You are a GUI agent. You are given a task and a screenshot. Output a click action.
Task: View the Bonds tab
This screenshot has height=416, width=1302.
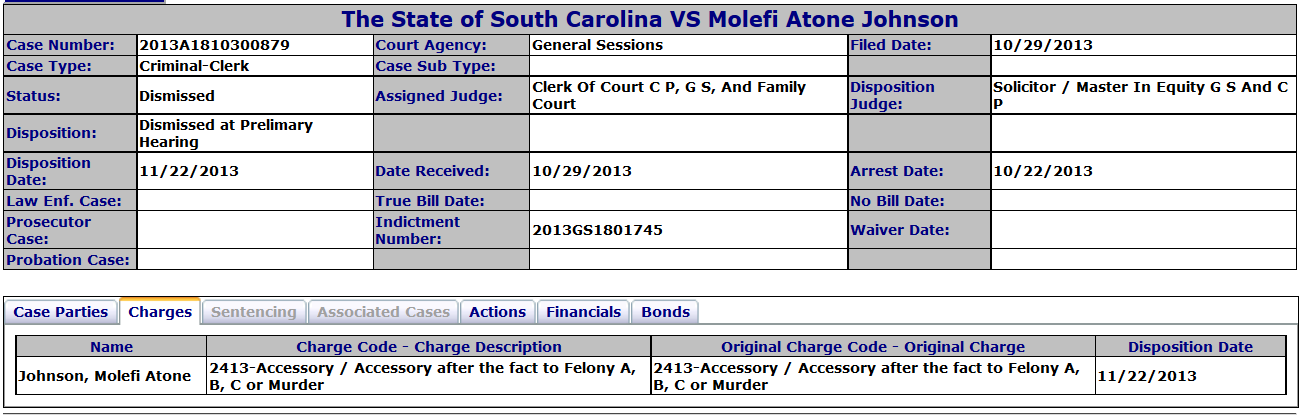tap(665, 312)
